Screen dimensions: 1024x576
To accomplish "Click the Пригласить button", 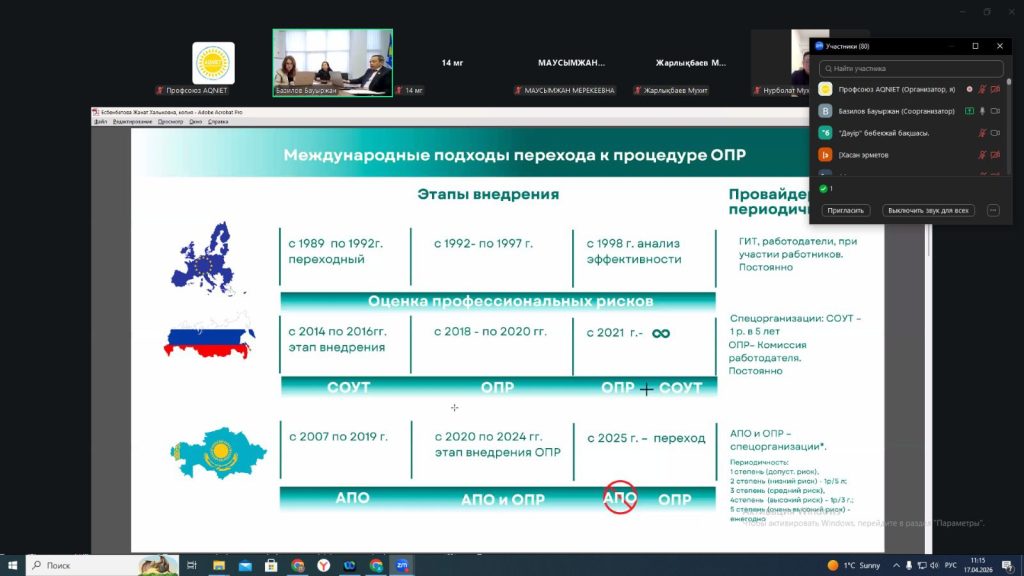I will pyautogui.click(x=846, y=211).
